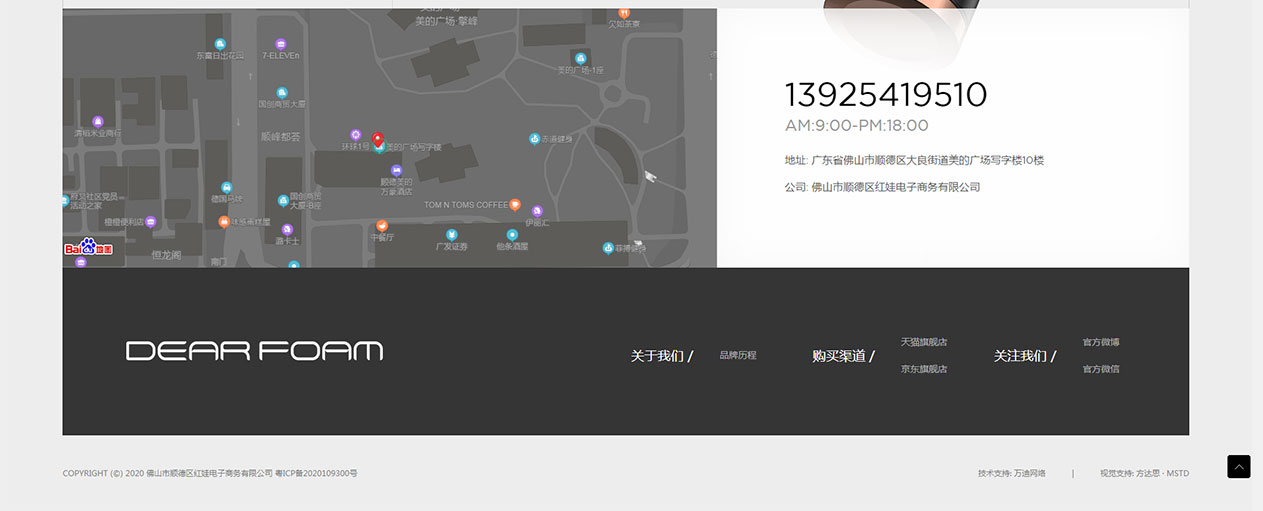Click the 美的广场写字楼 map label
The width and height of the screenshot is (1263, 511).
tap(413, 147)
